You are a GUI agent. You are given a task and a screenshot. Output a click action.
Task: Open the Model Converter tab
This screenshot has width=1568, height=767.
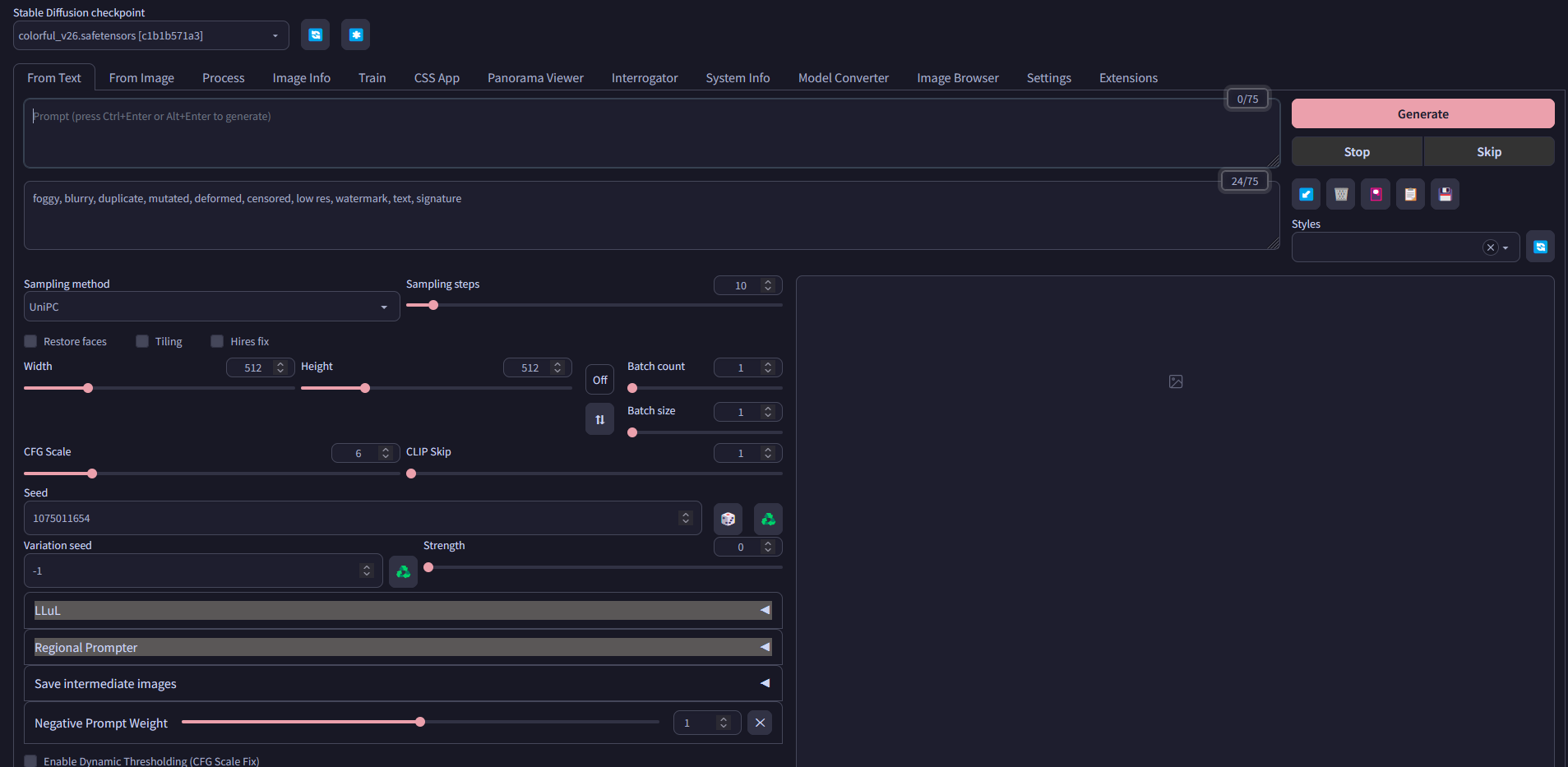click(843, 77)
